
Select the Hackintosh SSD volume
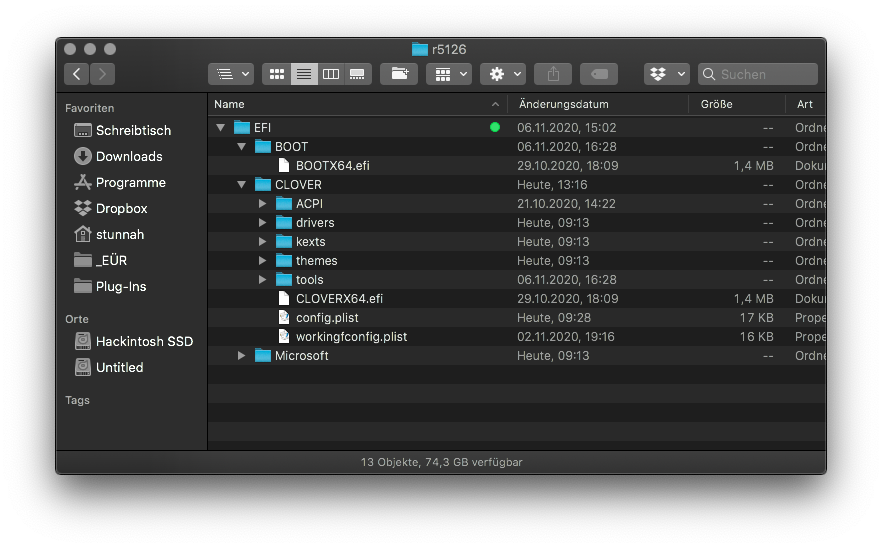coord(134,342)
